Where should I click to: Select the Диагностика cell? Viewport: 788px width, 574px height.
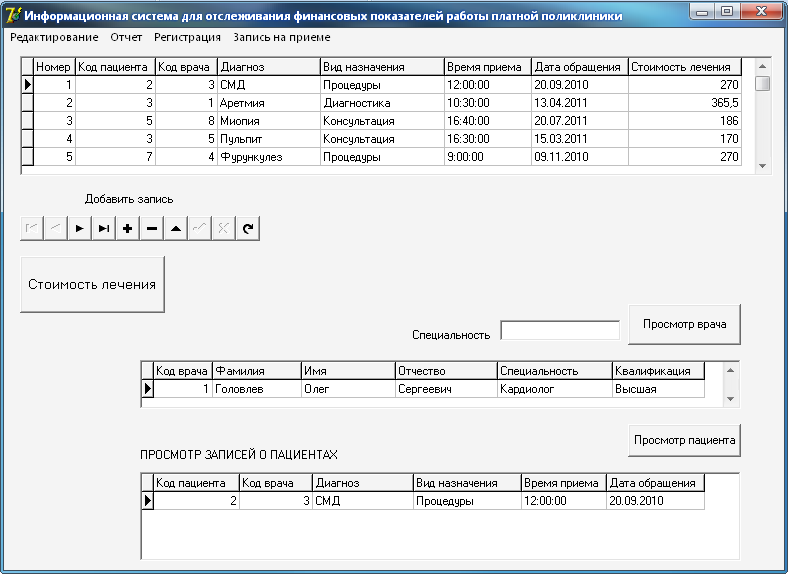point(382,103)
